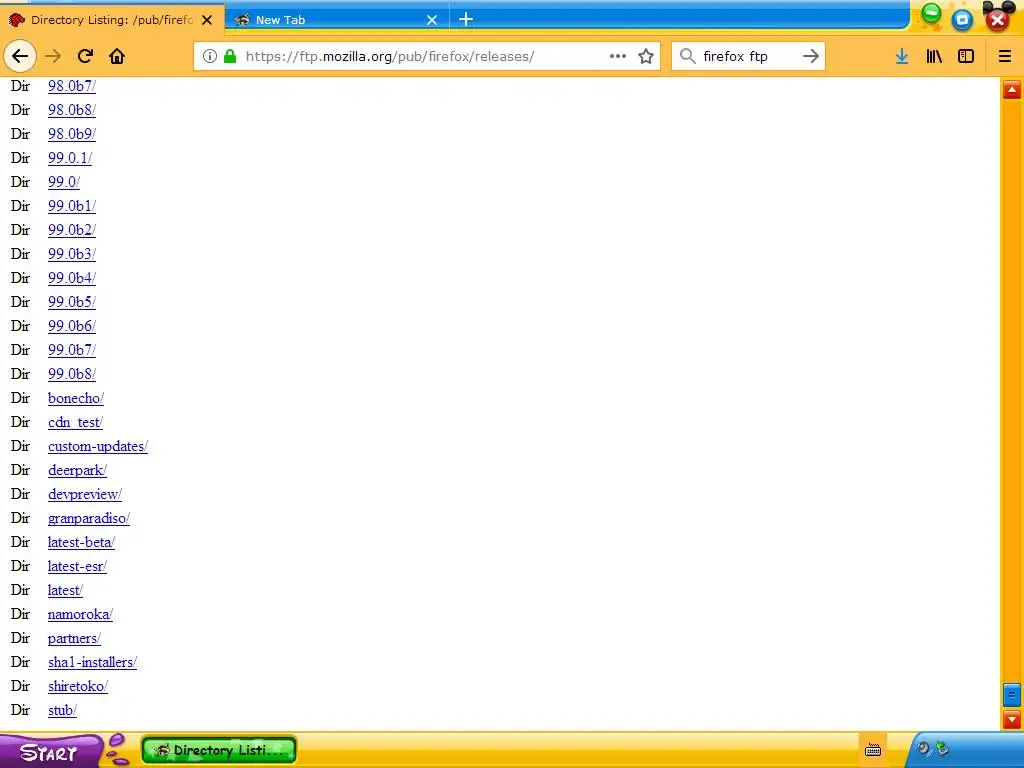Open the Start menu
1024x768 pixels.
tap(50, 752)
